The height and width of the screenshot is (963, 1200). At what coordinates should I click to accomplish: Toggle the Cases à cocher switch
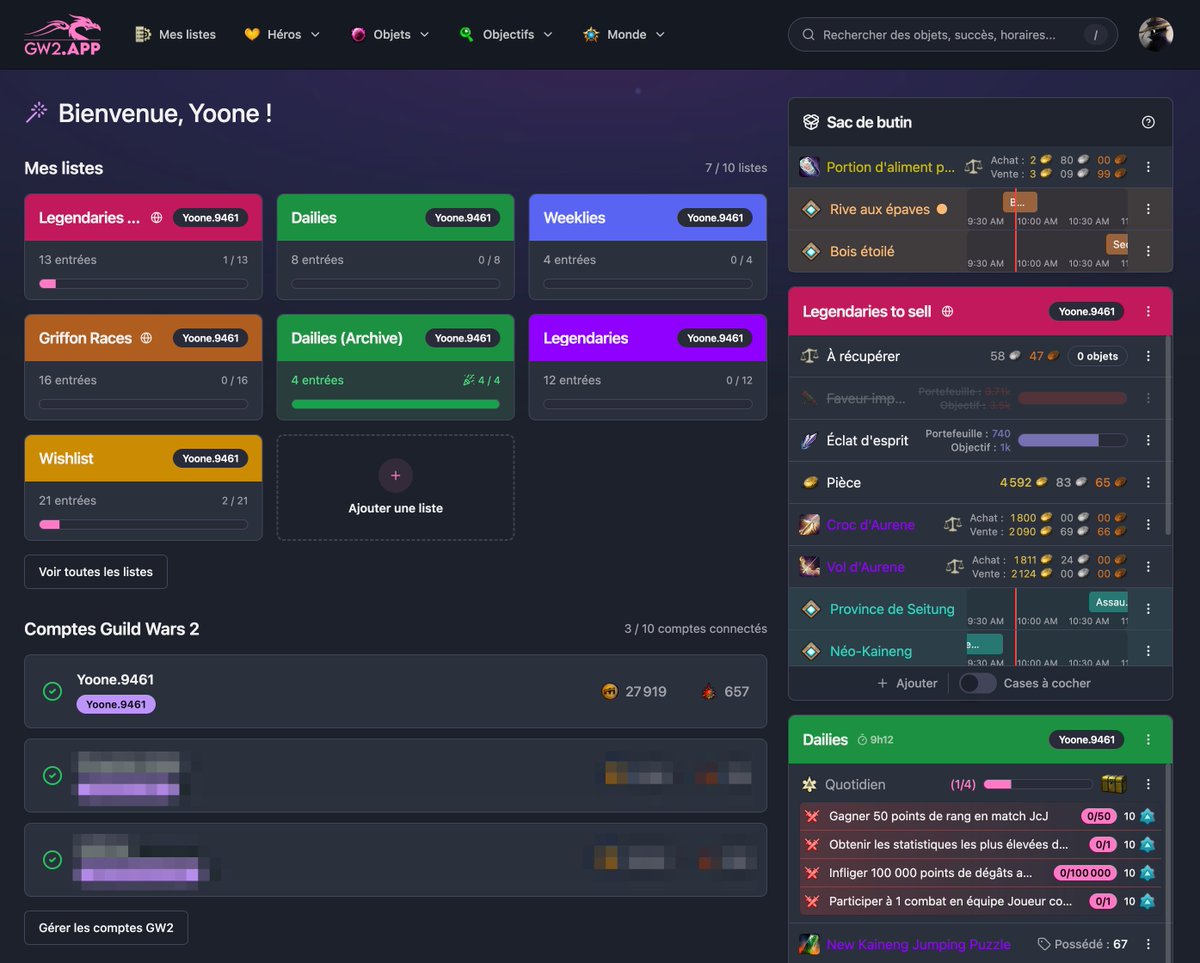[x=978, y=683]
